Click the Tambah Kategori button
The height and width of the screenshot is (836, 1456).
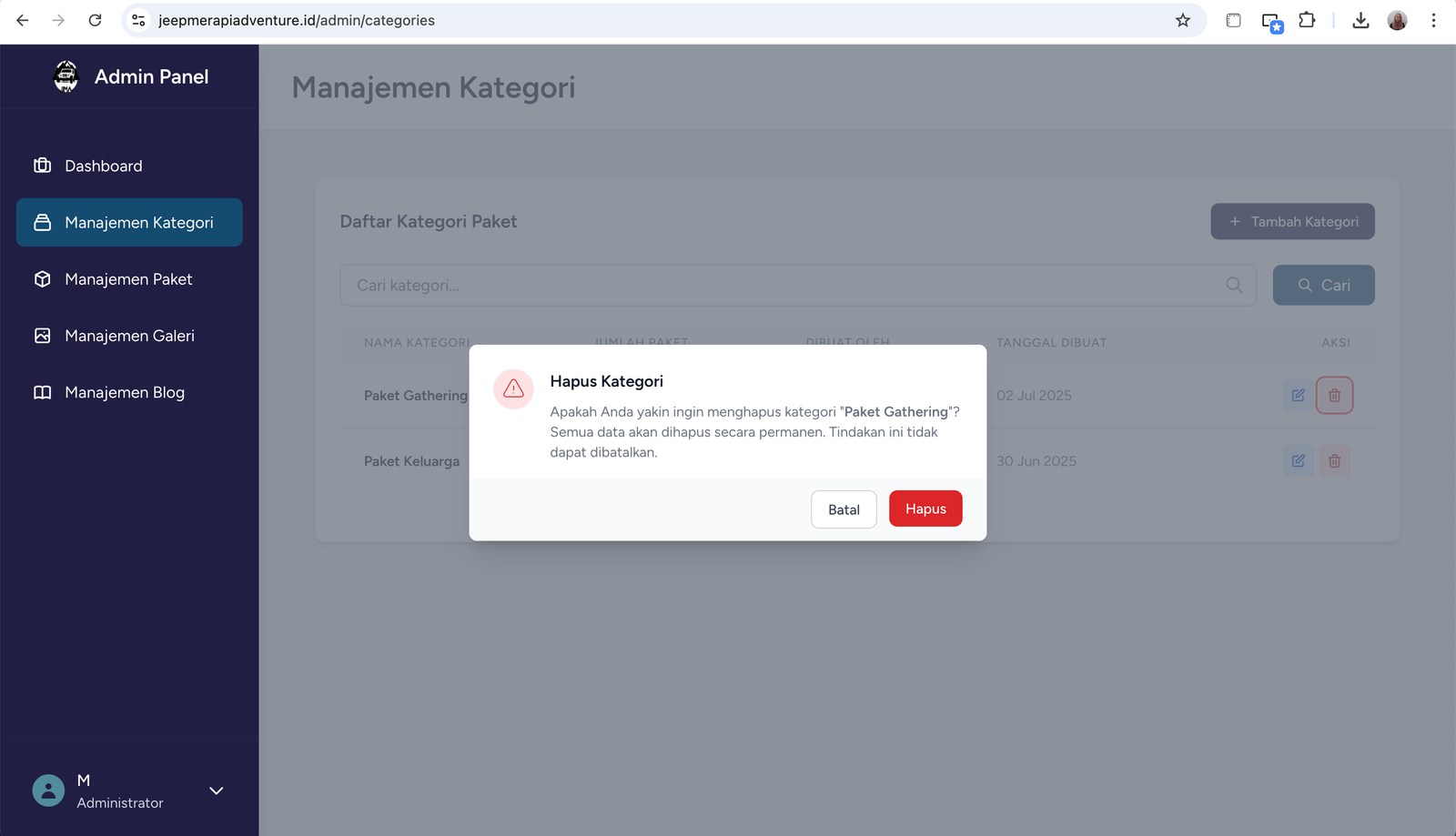pos(1292,222)
